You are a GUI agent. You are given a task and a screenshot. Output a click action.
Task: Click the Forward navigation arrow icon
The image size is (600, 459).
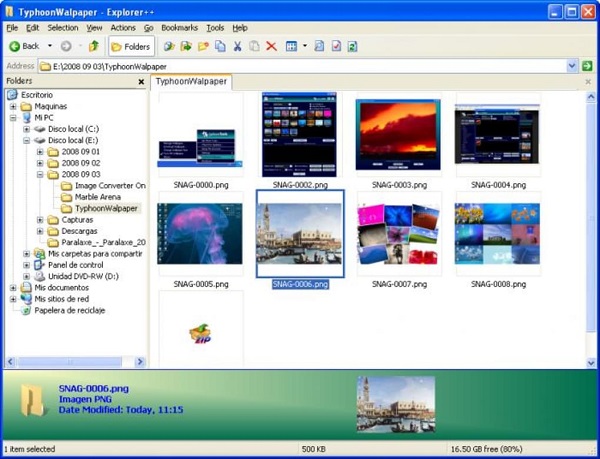(x=65, y=46)
